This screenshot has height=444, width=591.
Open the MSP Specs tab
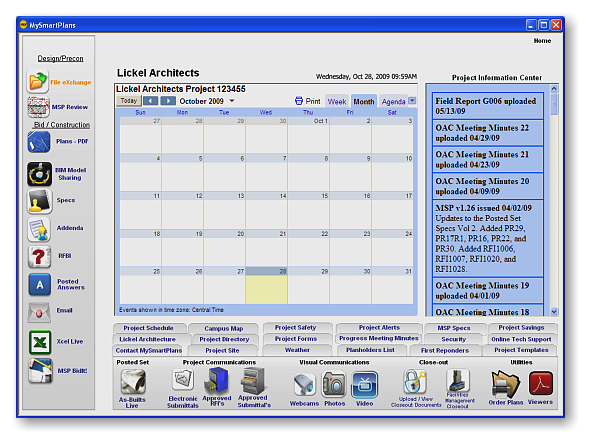[454, 328]
